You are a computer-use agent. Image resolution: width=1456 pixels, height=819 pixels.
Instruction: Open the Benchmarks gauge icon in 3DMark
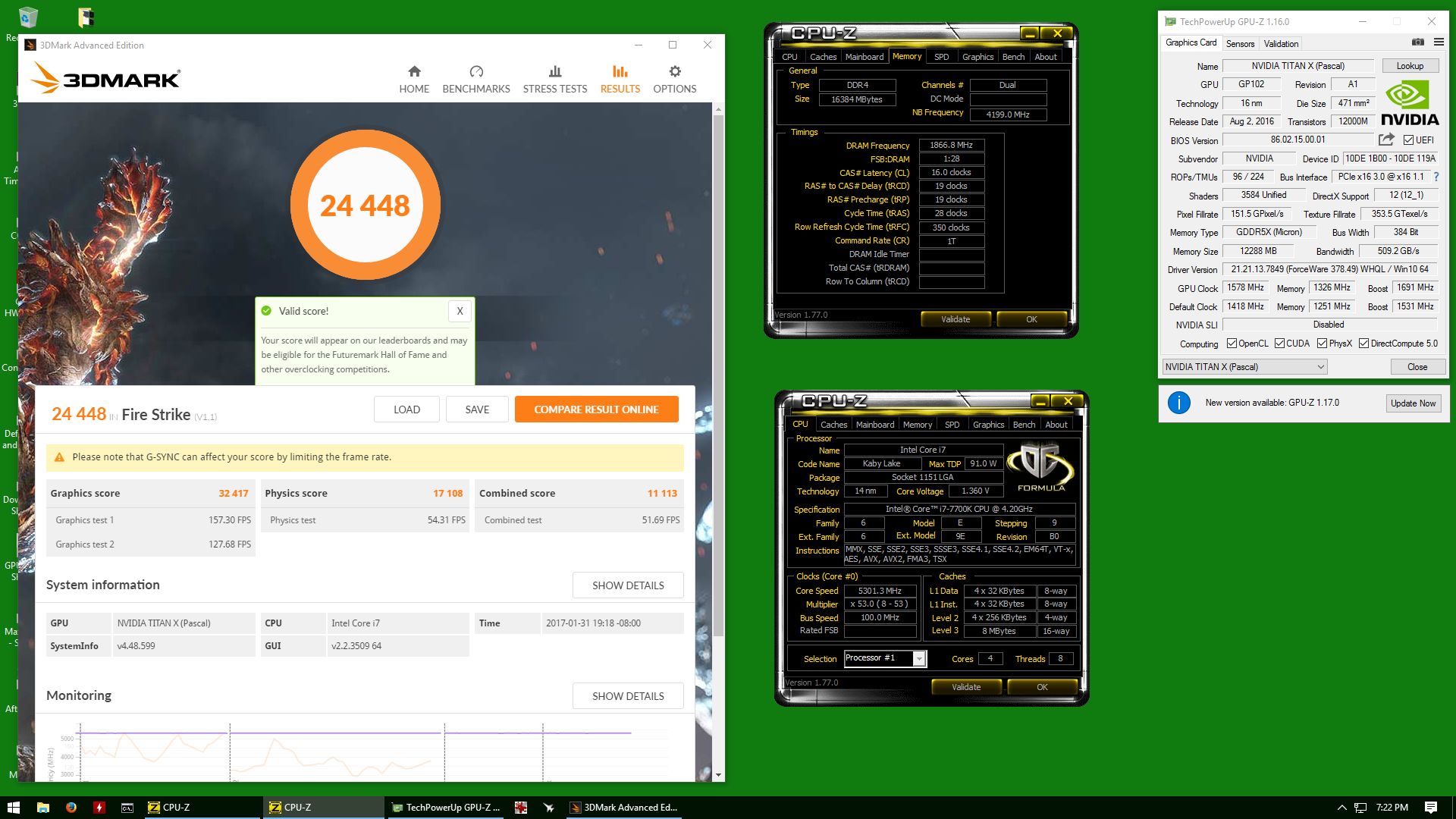tap(476, 71)
